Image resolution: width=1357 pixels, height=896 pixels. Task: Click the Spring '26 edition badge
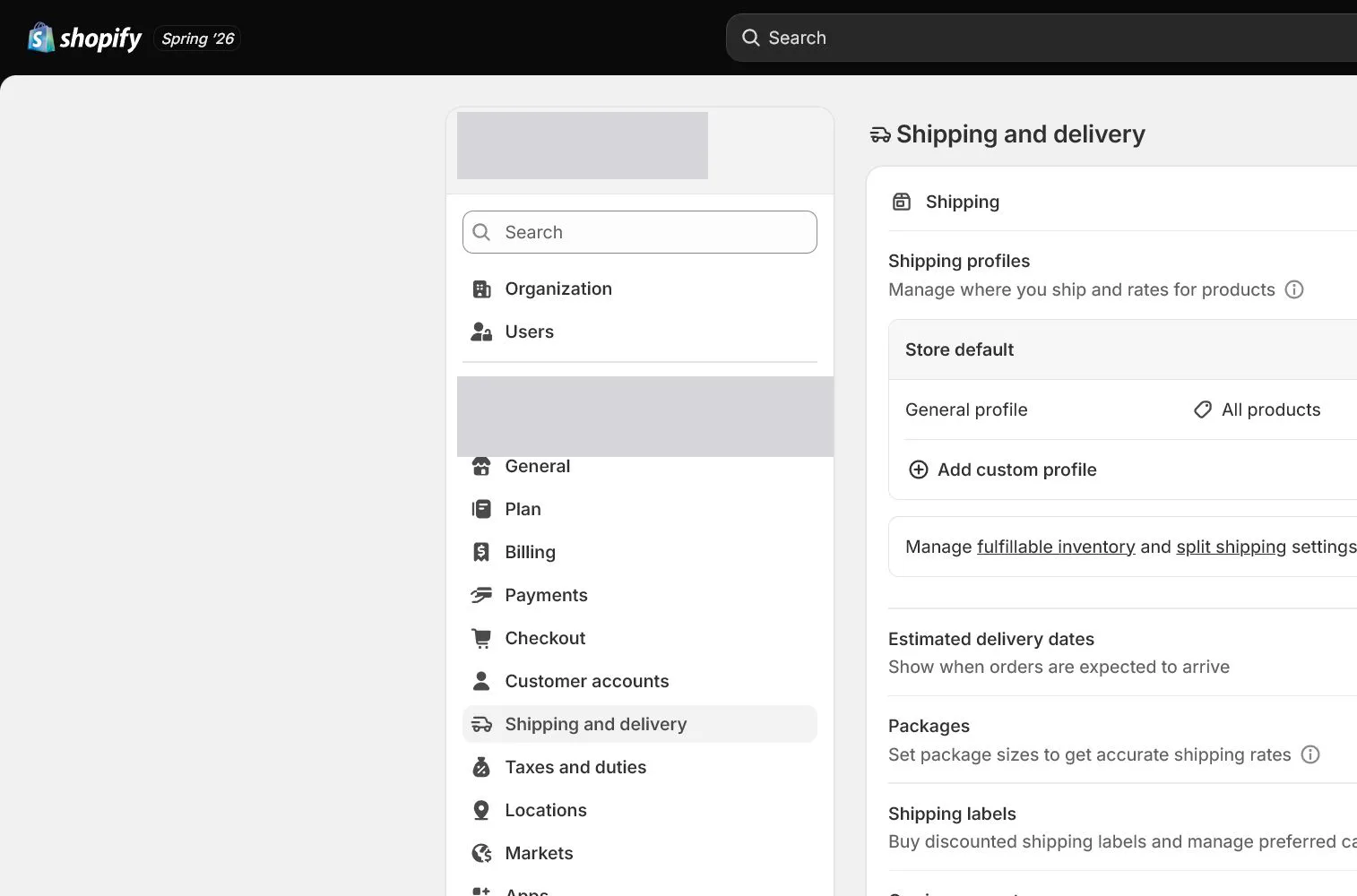pyautogui.click(x=197, y=39)
